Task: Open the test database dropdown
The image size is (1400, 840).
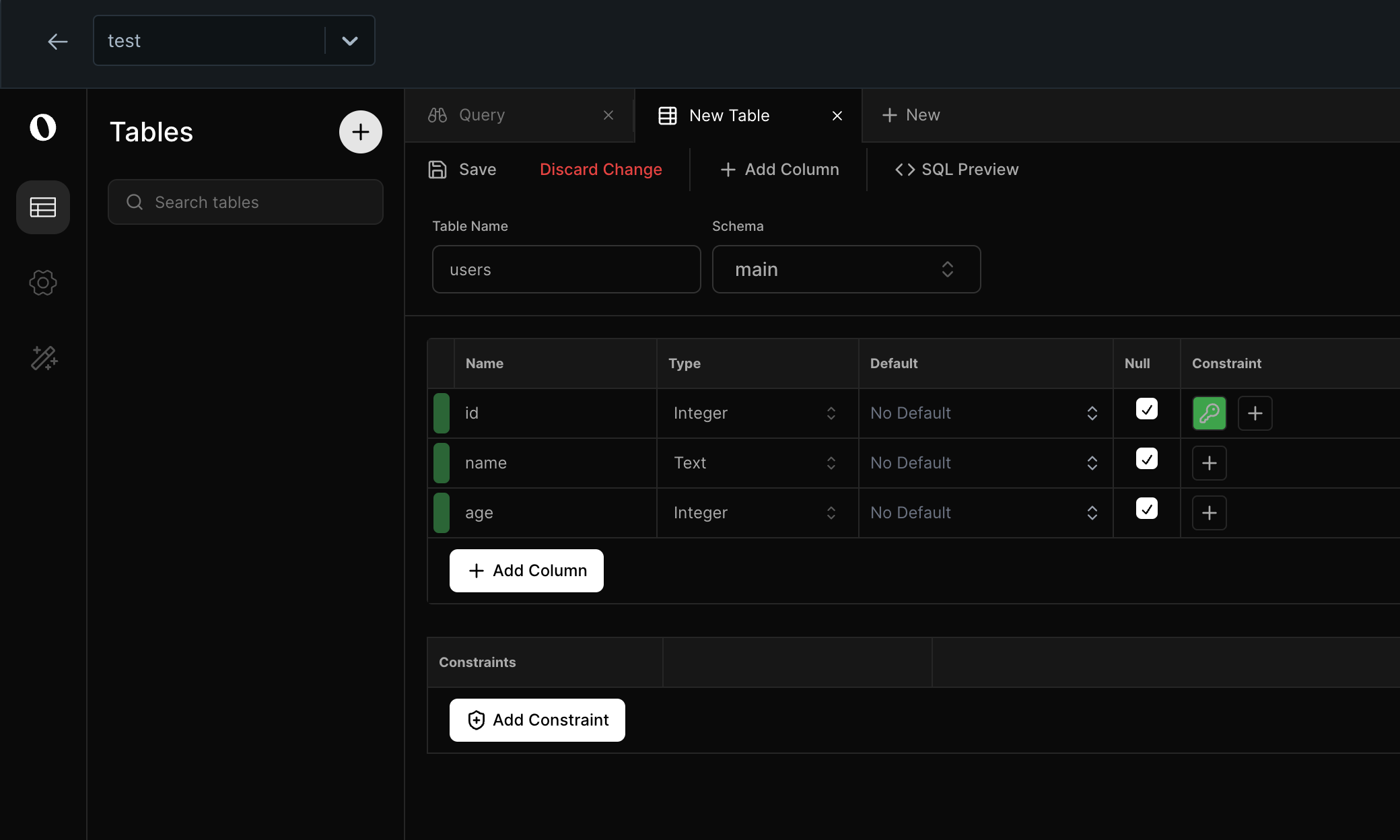Action: 349,41
